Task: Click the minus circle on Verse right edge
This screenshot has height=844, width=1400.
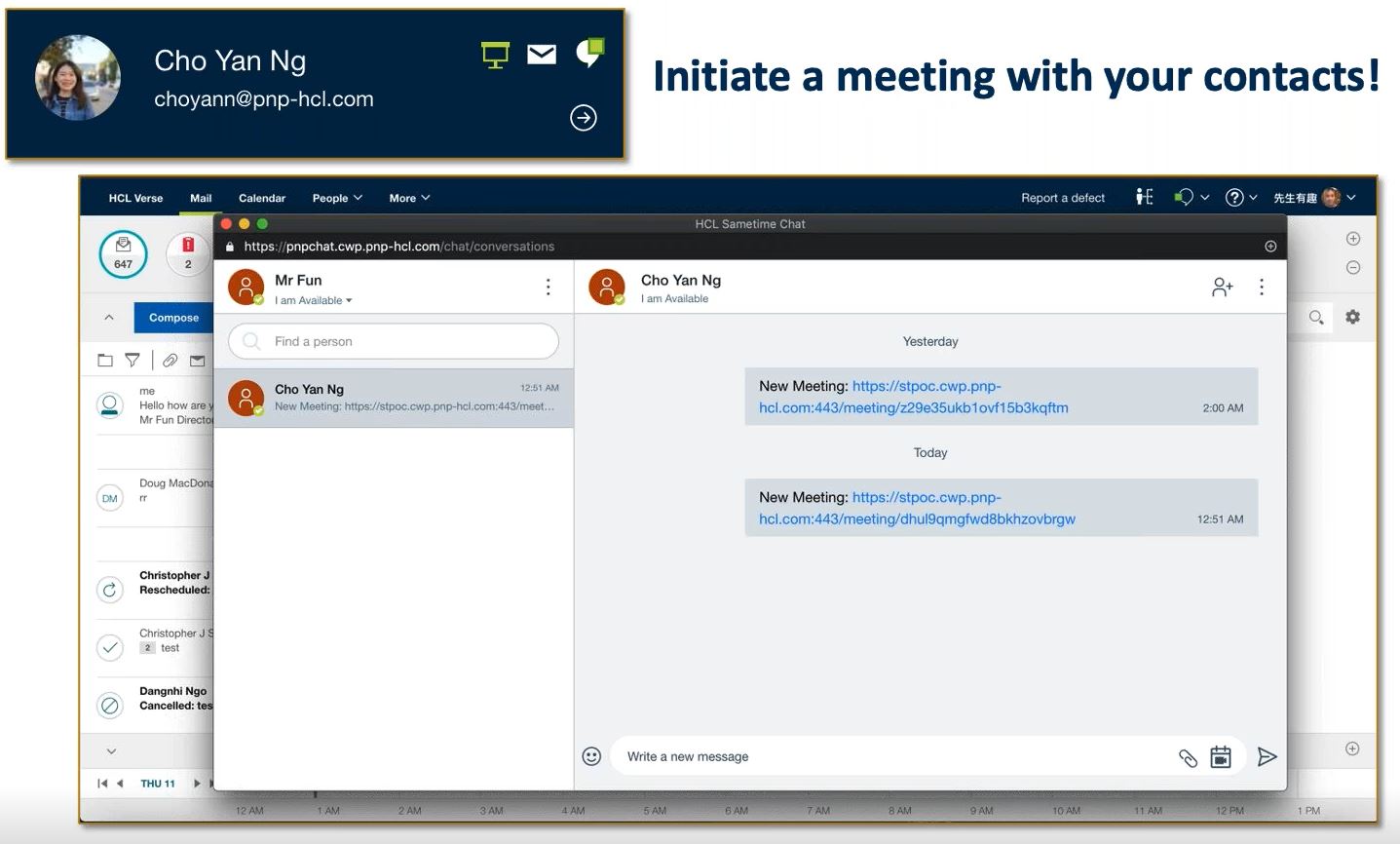Action: (1353, 267)
